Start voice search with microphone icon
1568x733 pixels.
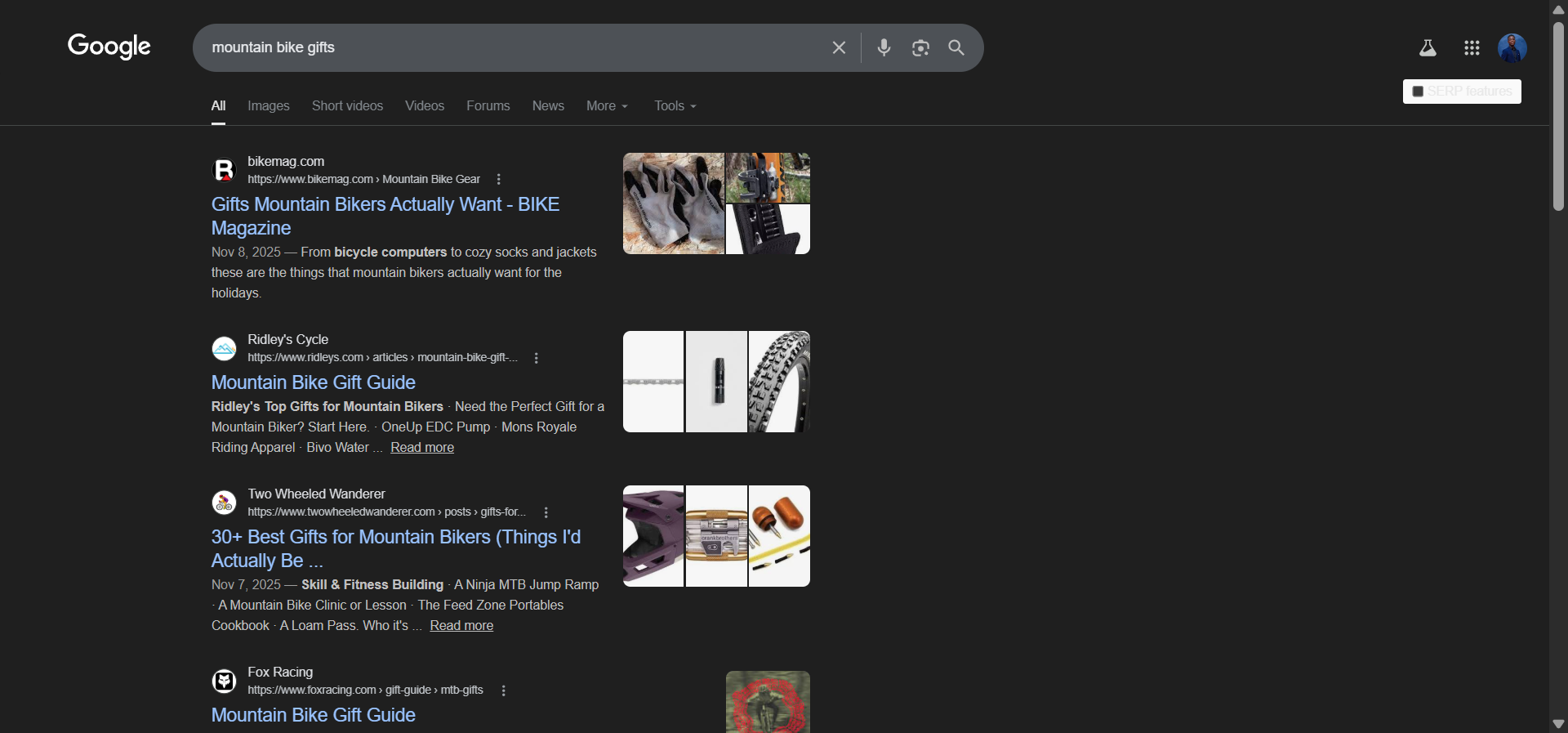884,47
